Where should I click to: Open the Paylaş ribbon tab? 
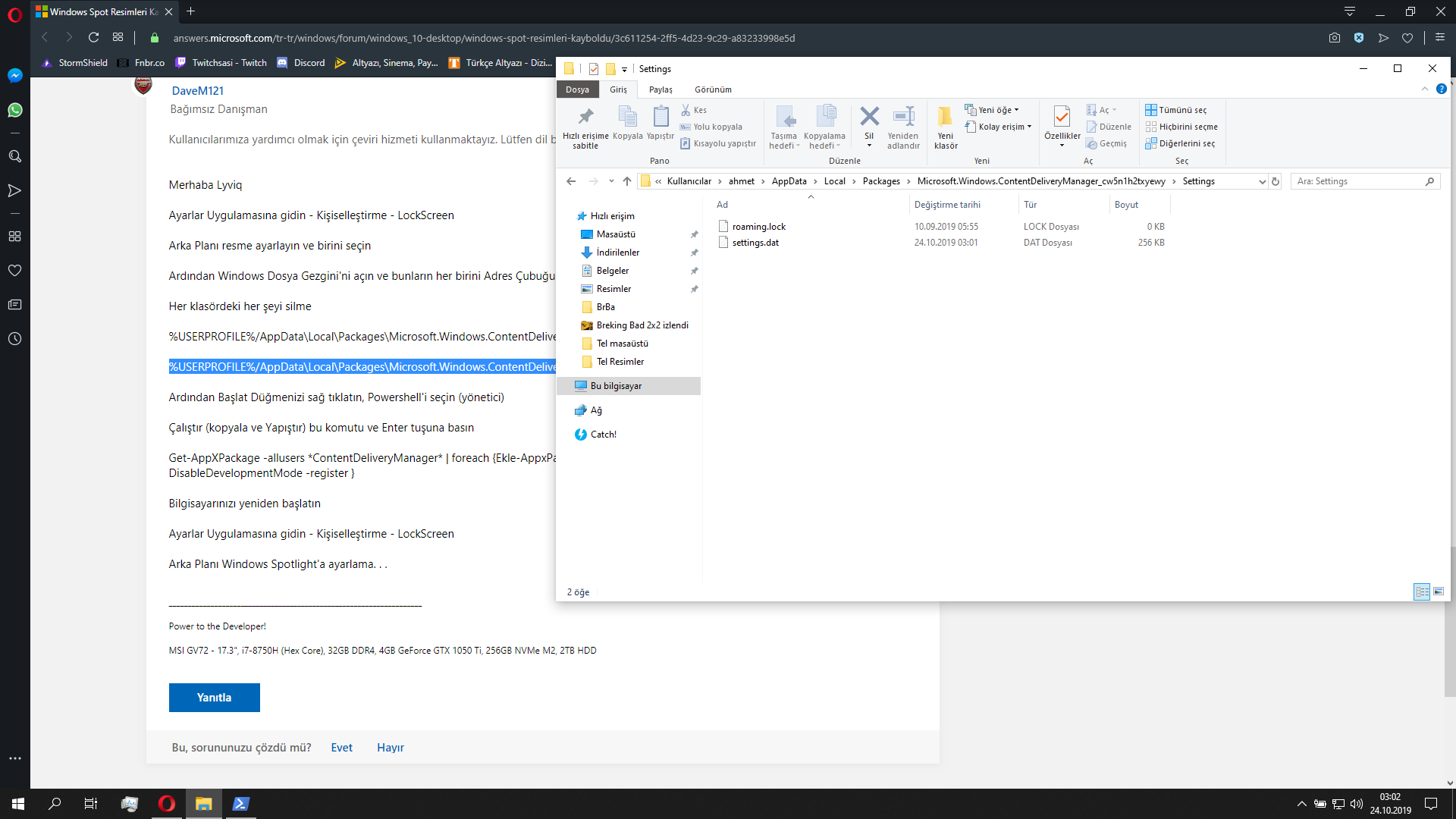tap(661, 89)
